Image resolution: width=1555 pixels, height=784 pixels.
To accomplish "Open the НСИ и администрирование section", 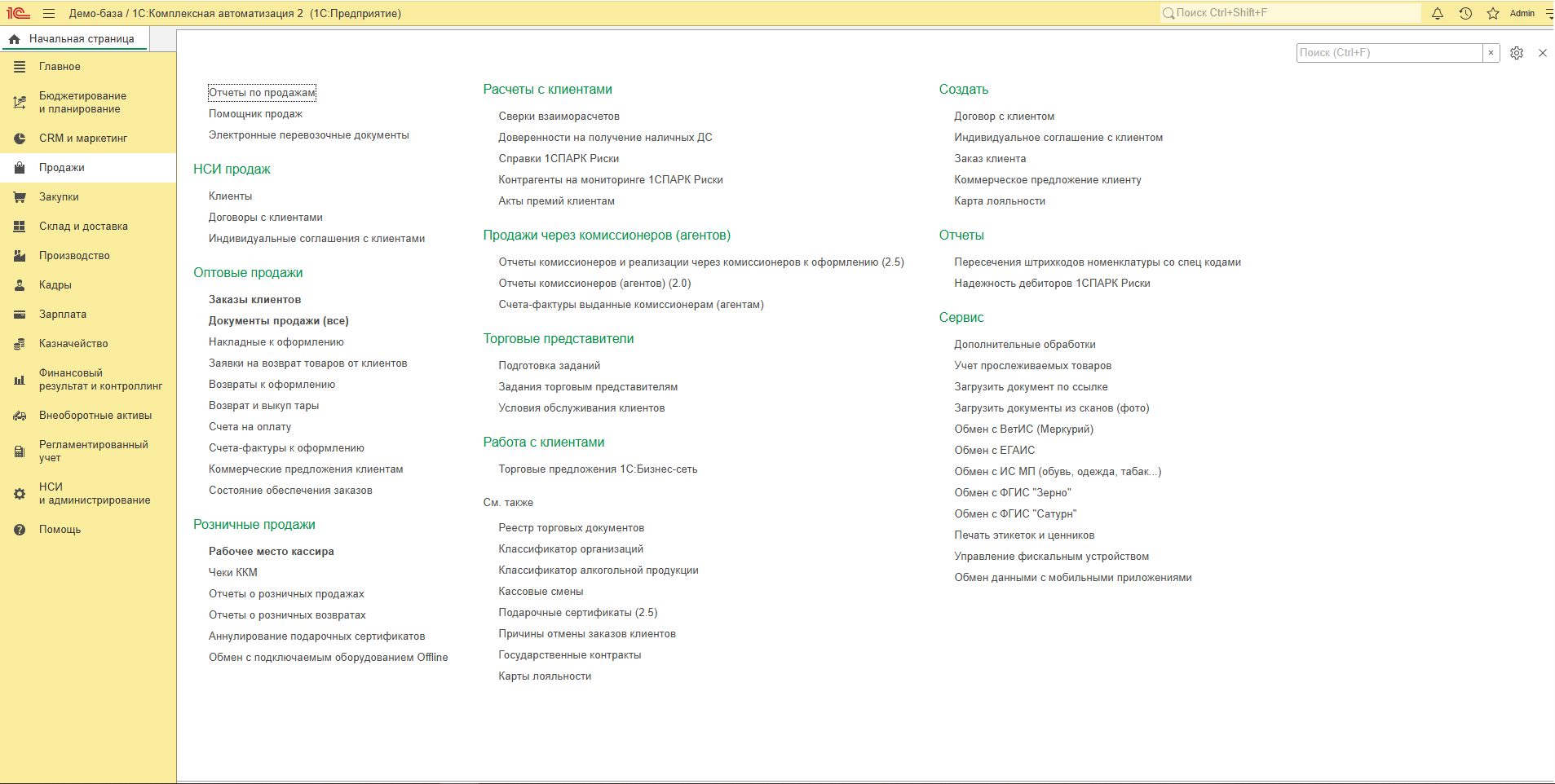I will (x=88, y=494).
